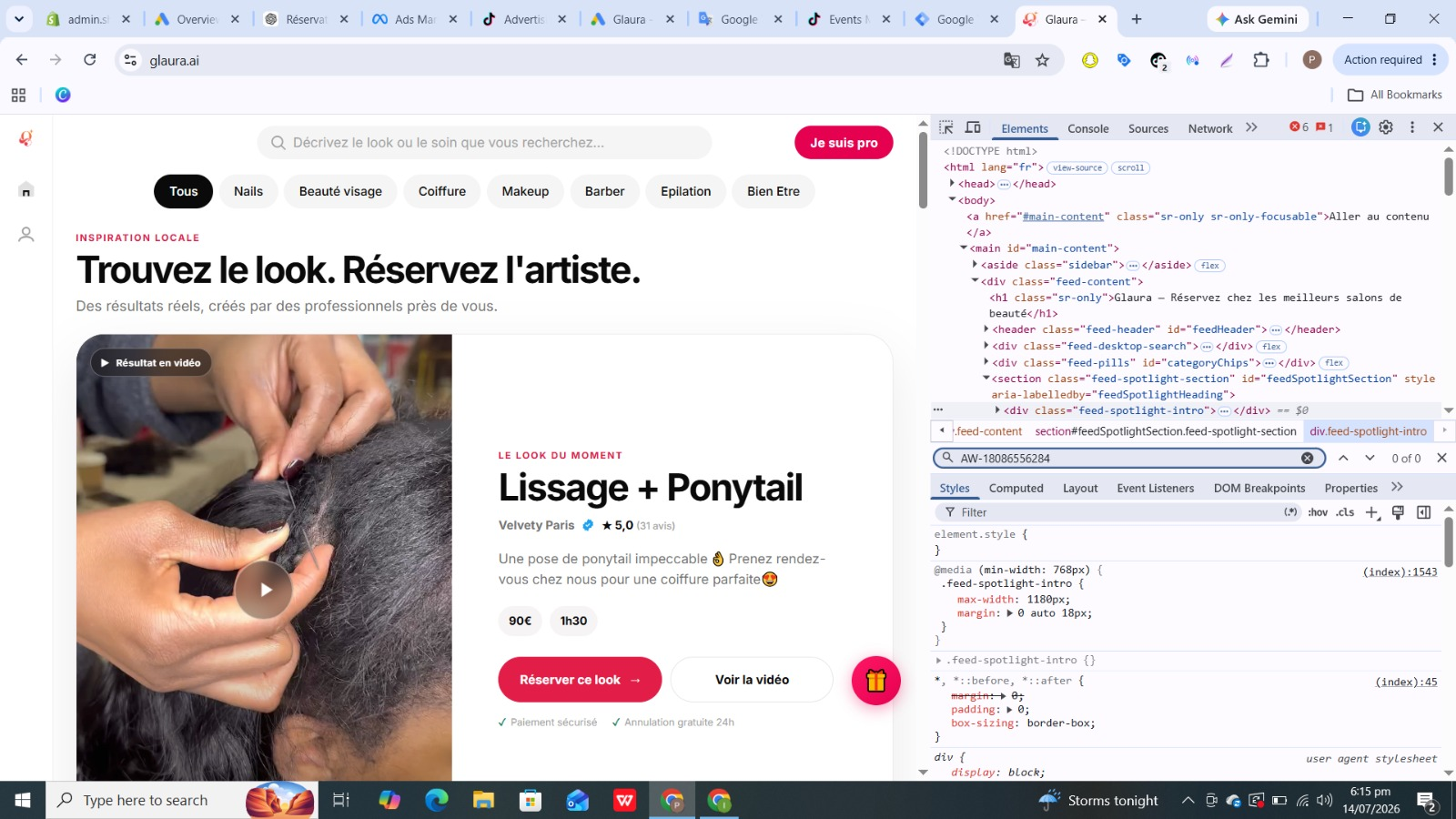This screenshot has height=819, width=1456.
Task: Activate the DevTools element inspector icon
Action: (946, 127)
